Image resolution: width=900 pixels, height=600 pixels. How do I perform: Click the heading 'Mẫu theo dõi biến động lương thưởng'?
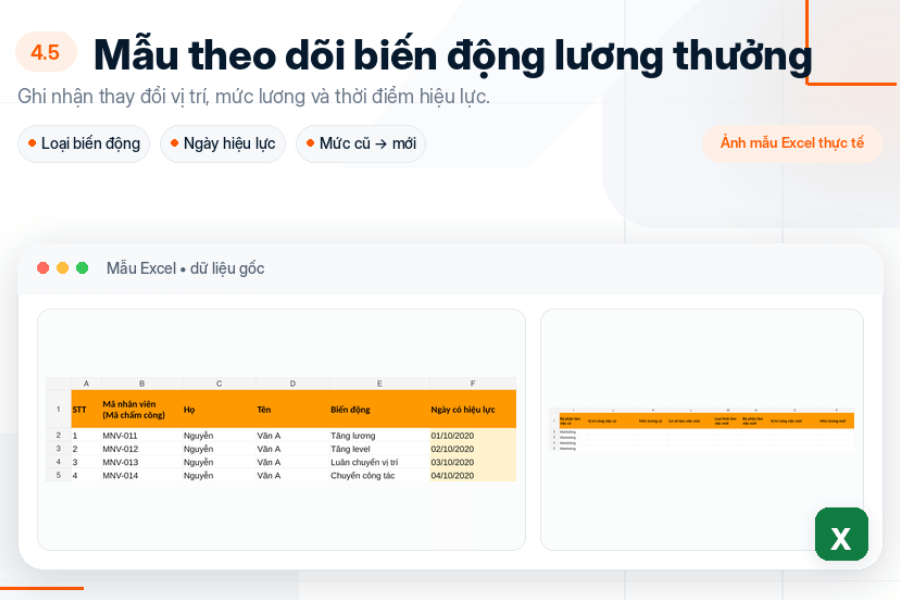pyautogui.click(x=452, y=55)
